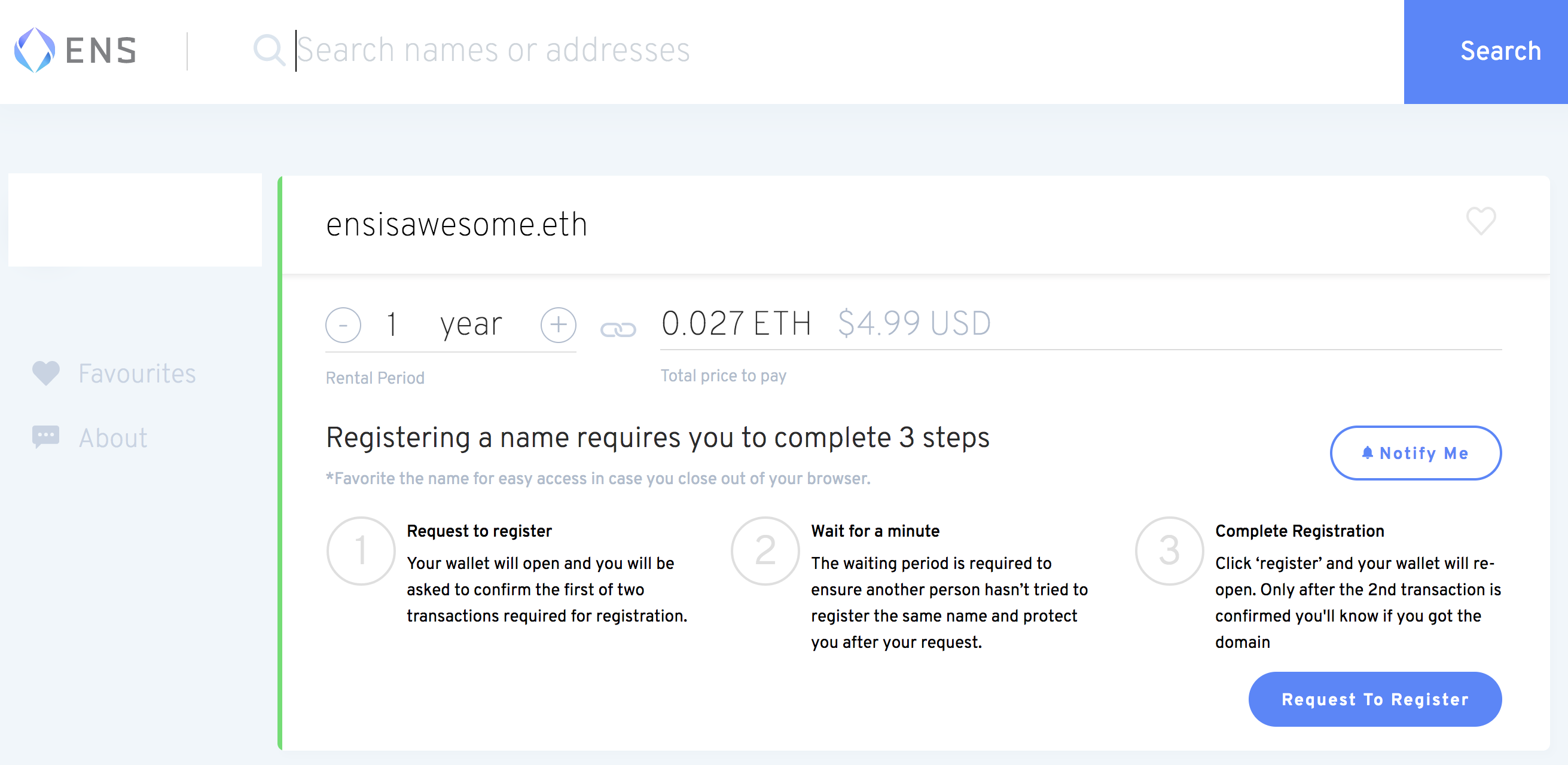This screenshot has width=1568, height=765.
Task: Click the rental period year number field
Action: (393, 324)
